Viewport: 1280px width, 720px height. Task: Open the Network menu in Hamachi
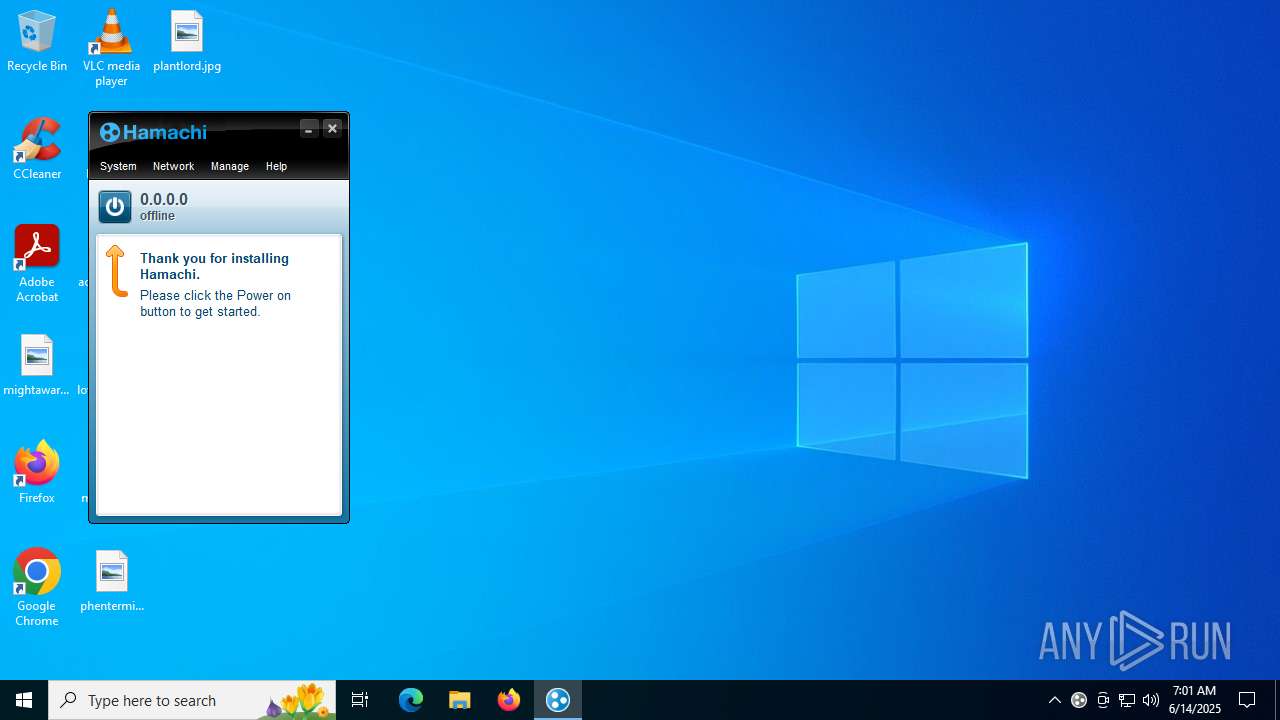click(x=173, y=166)
